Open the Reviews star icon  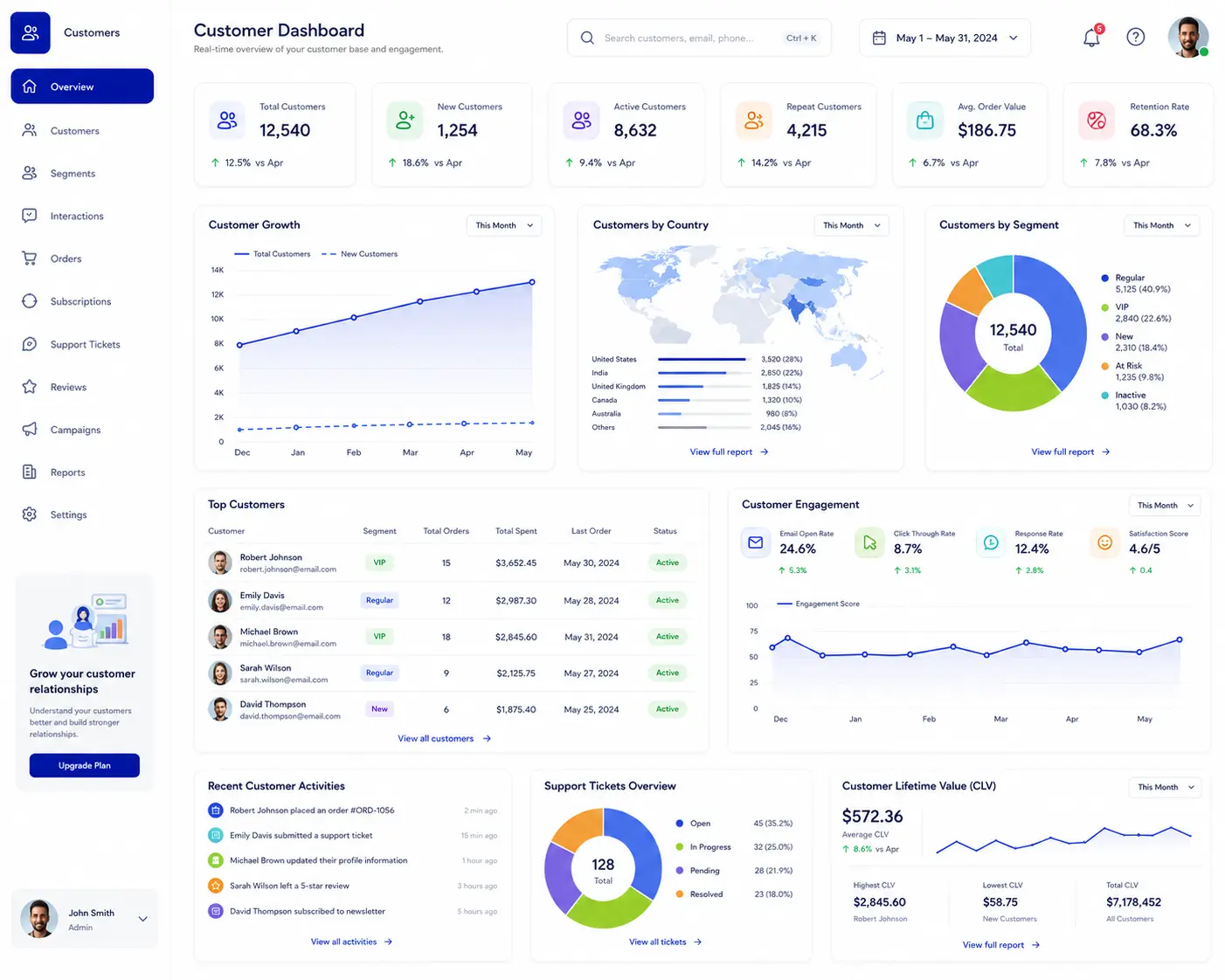click(x=30, y=386)
